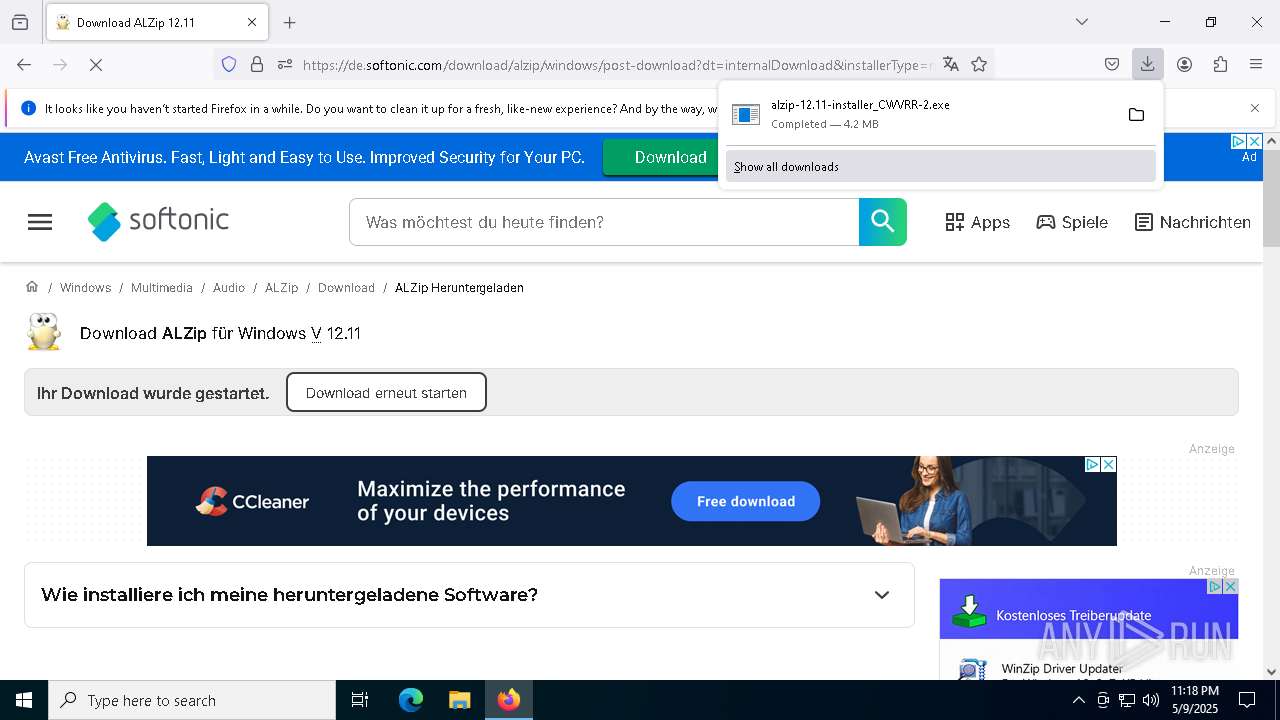Screen dimensions: 1280x720
Task: Close the Treiberupdate sidebar ad
Action: (1230, 586)
